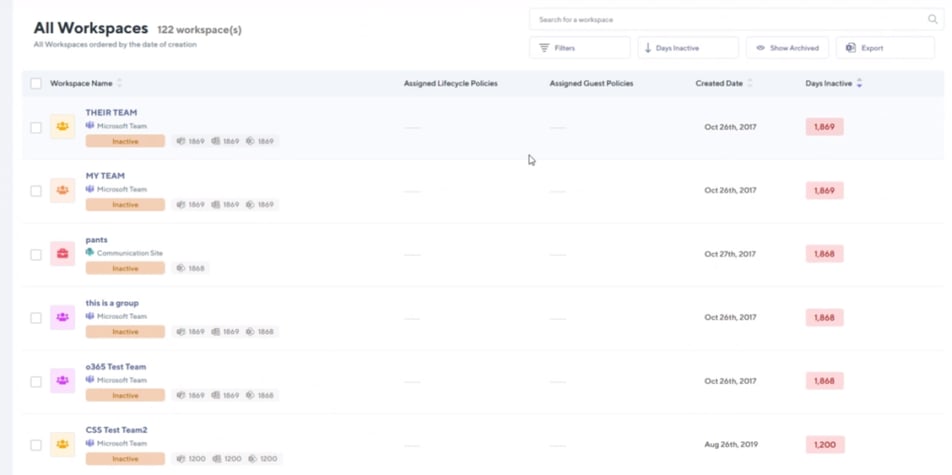Check the THEIR TEAM row checkbox
The width and height of the screenshot is (952, 475).
36,128
